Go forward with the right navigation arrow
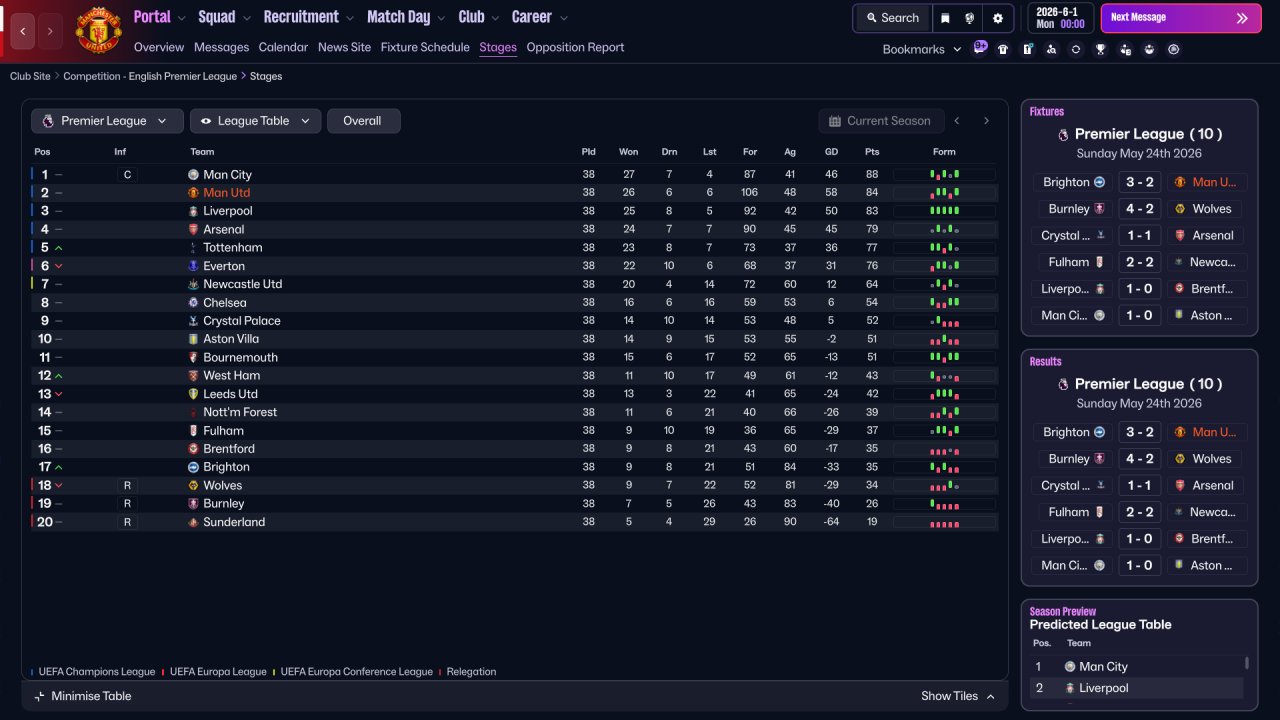 (51, 31)
